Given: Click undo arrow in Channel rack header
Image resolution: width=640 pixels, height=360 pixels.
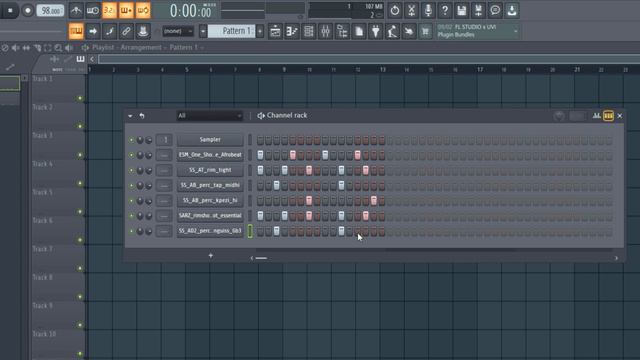Looking at the screenshot, I should click(x=142, y=116).
